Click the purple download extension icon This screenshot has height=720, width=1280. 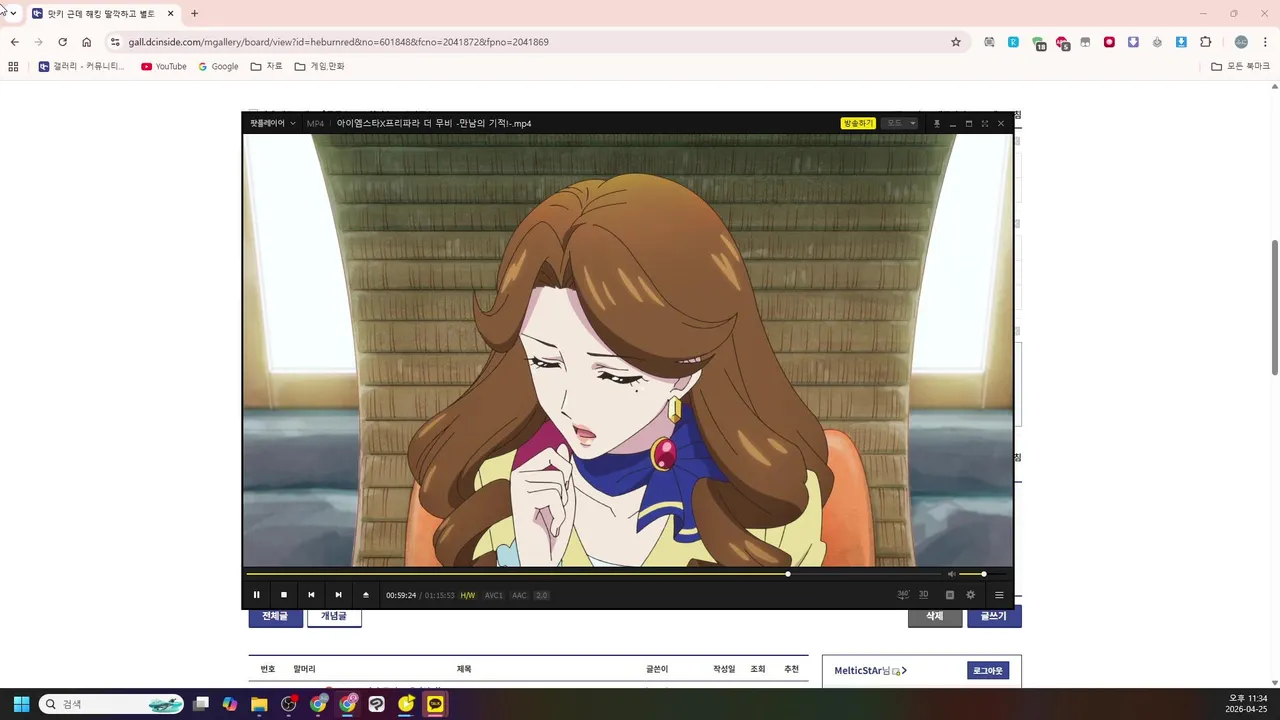click(x=1133, y=42)
